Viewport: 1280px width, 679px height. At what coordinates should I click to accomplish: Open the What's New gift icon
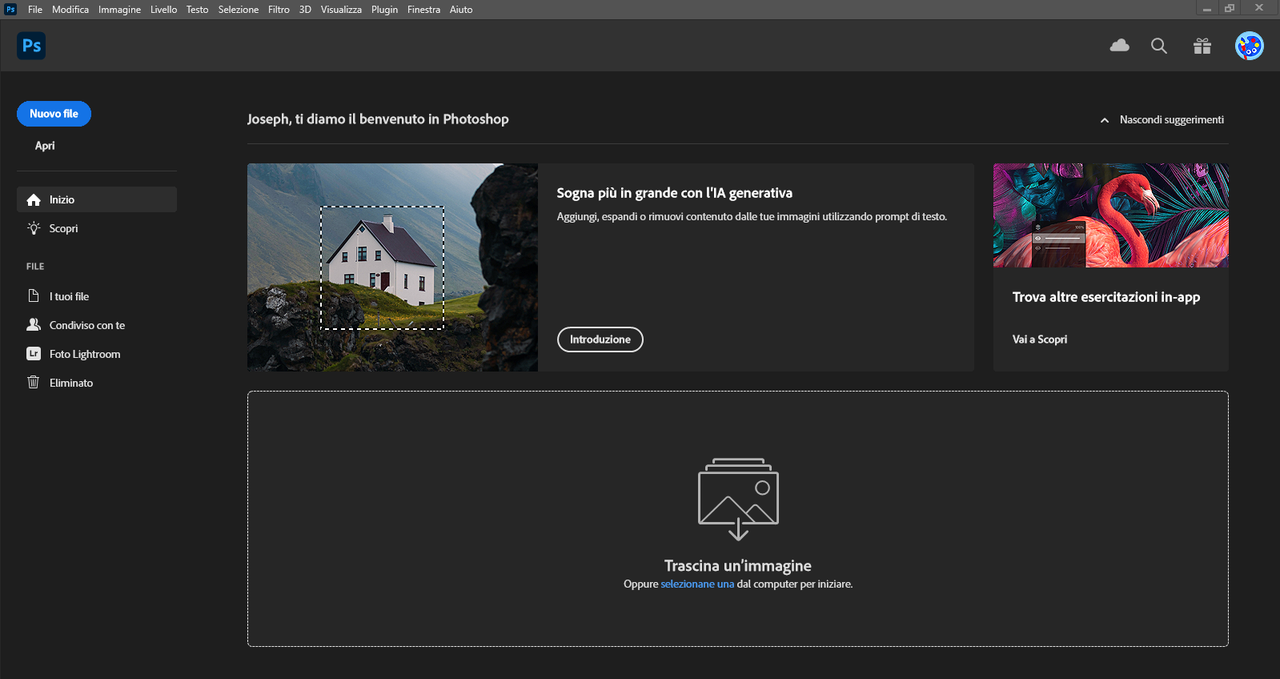[x=1202, y=46]
